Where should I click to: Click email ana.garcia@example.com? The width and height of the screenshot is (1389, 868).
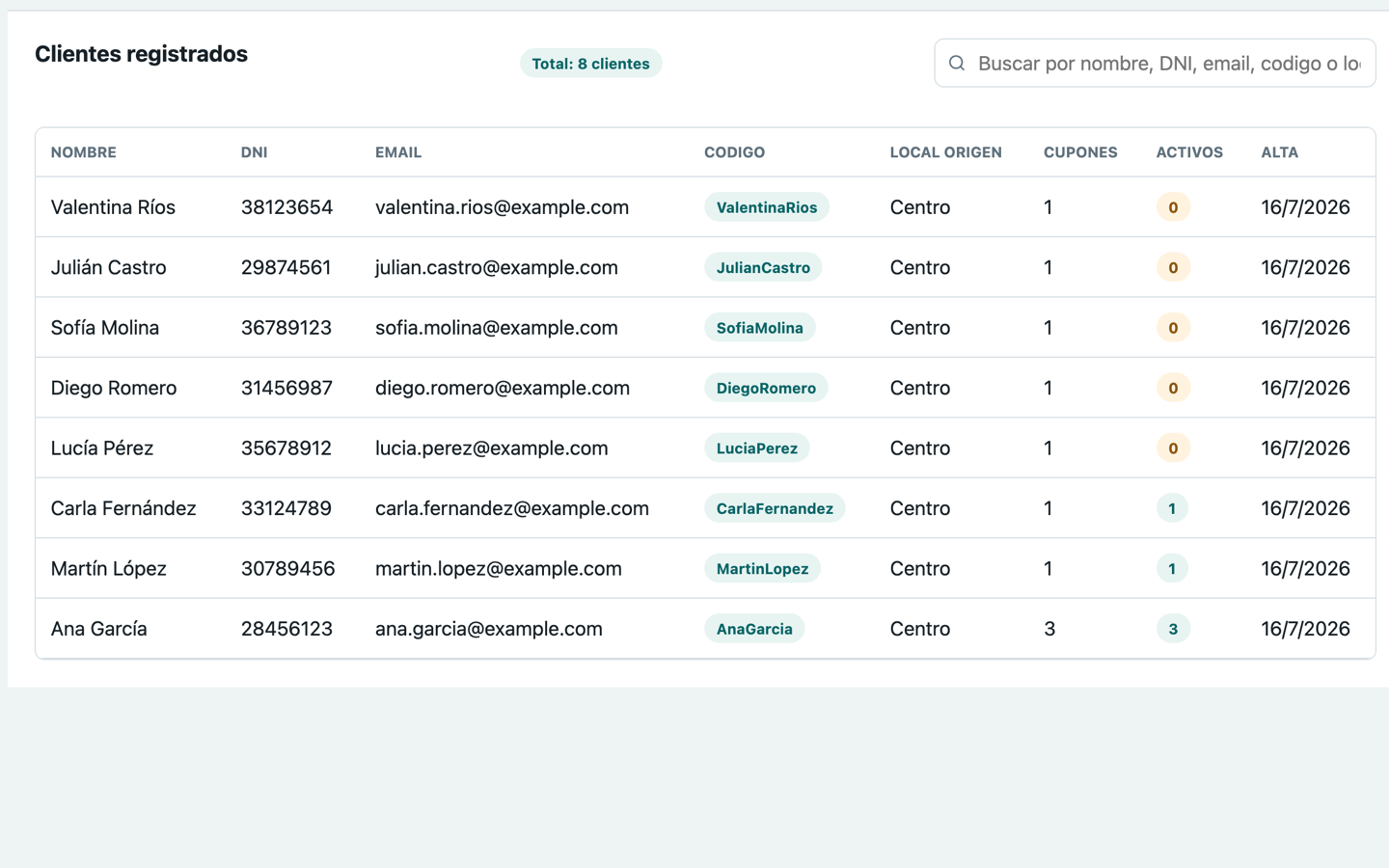(x=489, y=629)
